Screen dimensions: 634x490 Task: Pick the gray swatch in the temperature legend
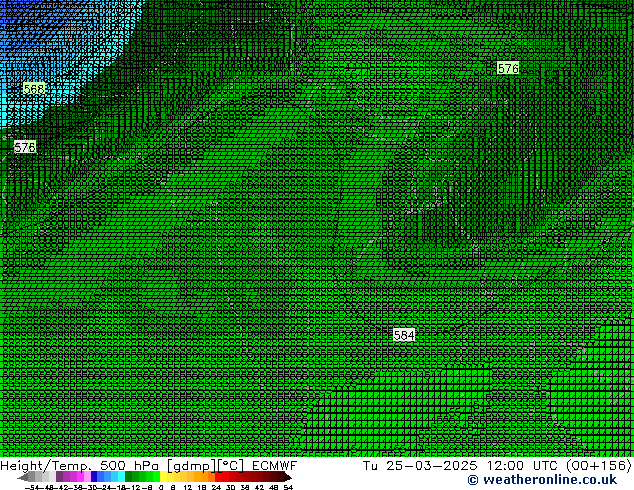(x=32, y=477)
